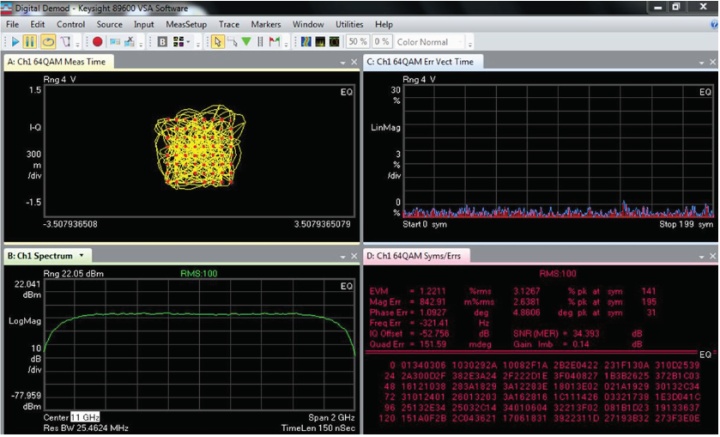720x437 pixels.
Task: Click the Rng 22.05 dBm label in Spectrum
Action: click(x=73, y=274)
